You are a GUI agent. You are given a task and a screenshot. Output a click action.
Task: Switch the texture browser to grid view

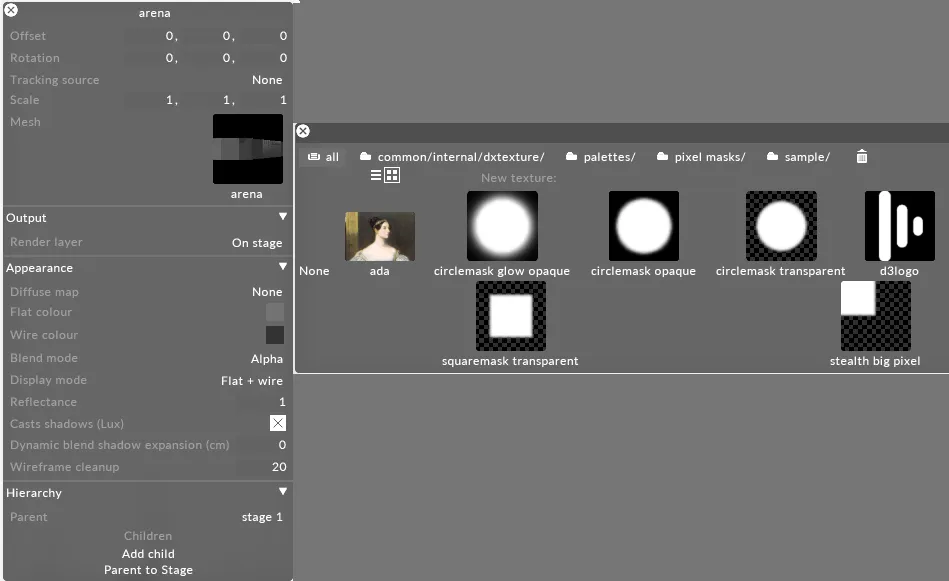[391, 175]
